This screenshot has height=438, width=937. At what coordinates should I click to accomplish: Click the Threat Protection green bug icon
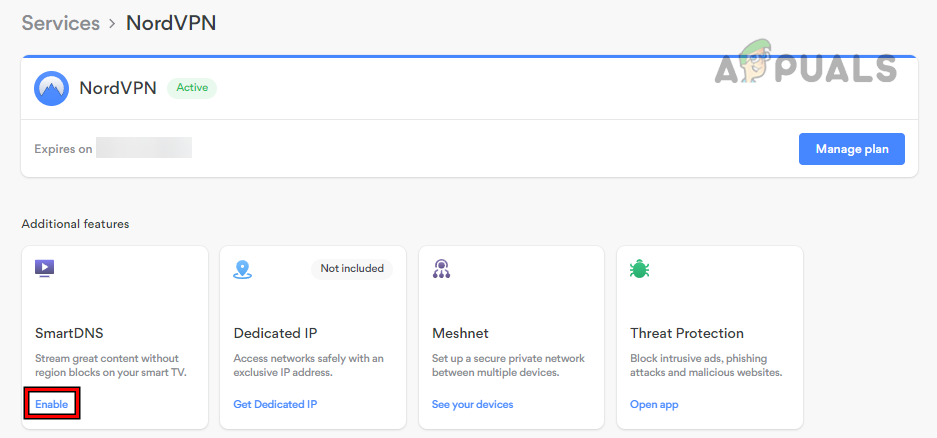[x=639, y=268]
